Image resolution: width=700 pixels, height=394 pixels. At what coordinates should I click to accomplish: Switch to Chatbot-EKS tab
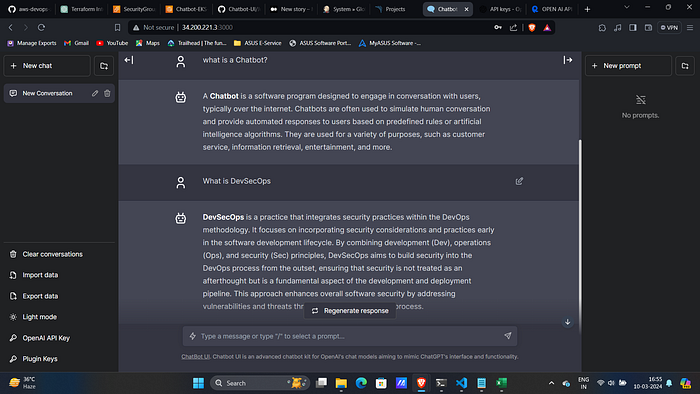point(187,9)
